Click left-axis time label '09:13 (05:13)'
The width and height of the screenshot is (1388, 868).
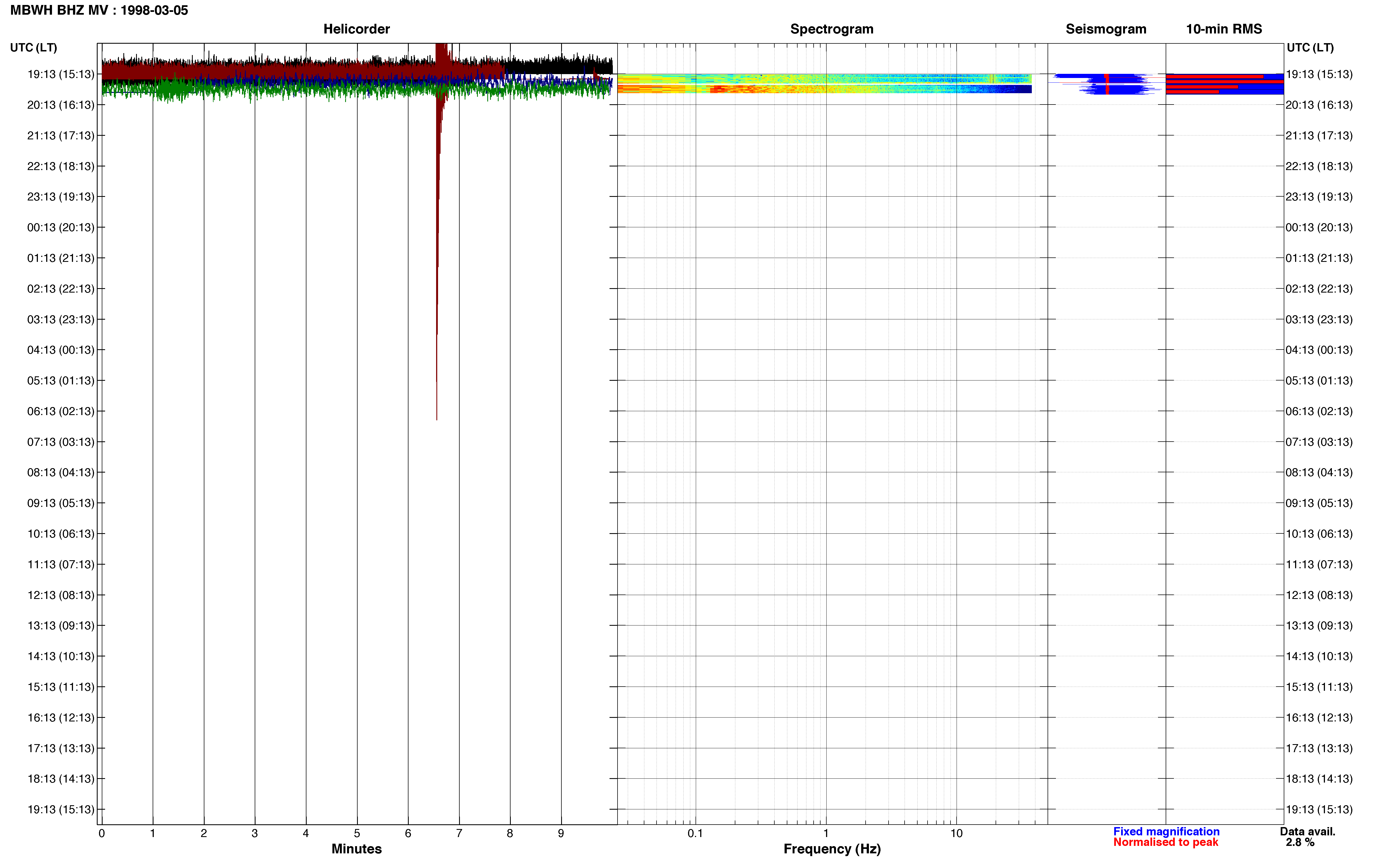[x=60, y=503]
